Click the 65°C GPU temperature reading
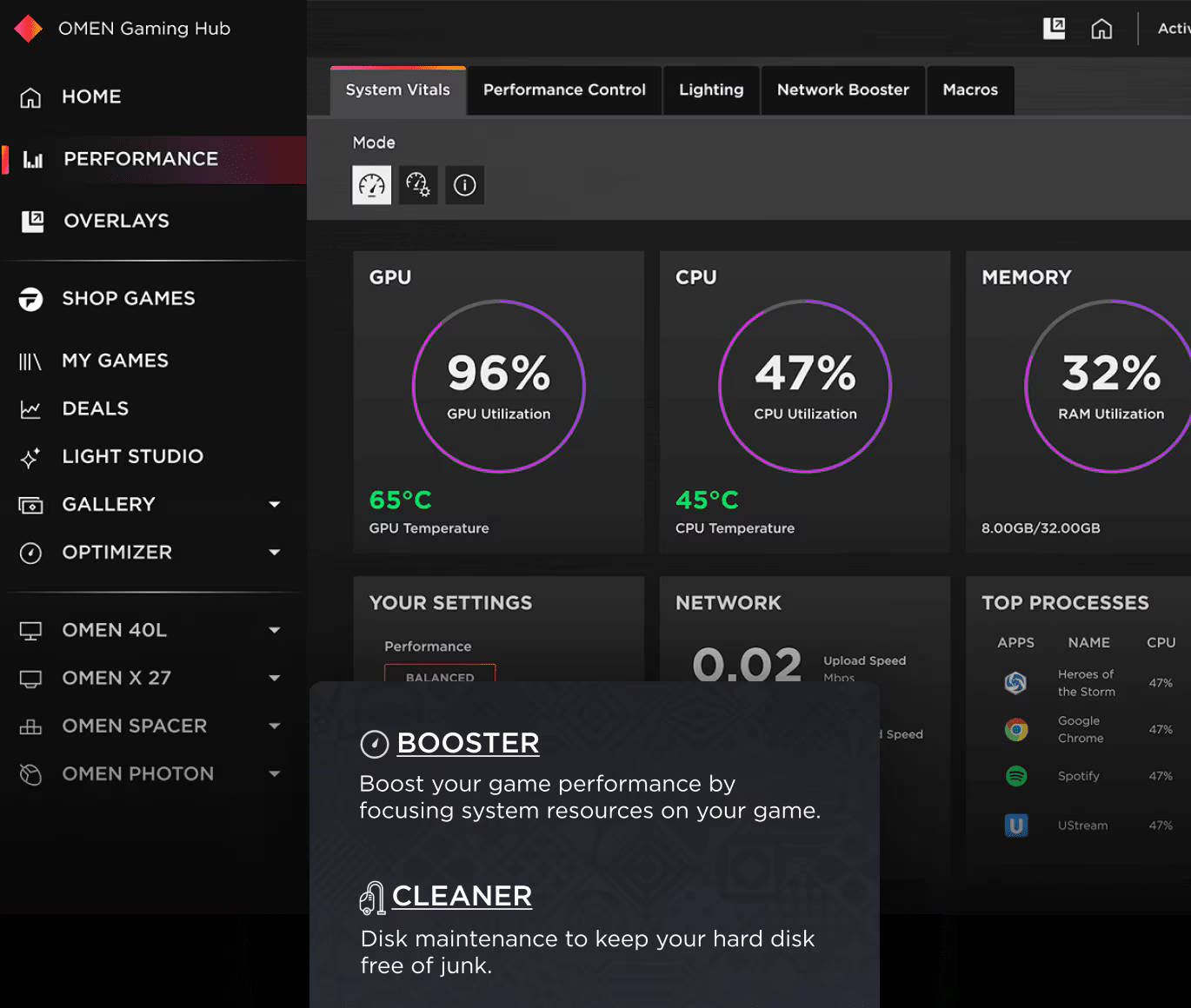Viewport: 1191px width, 1008px height. [x=401, y=501]
